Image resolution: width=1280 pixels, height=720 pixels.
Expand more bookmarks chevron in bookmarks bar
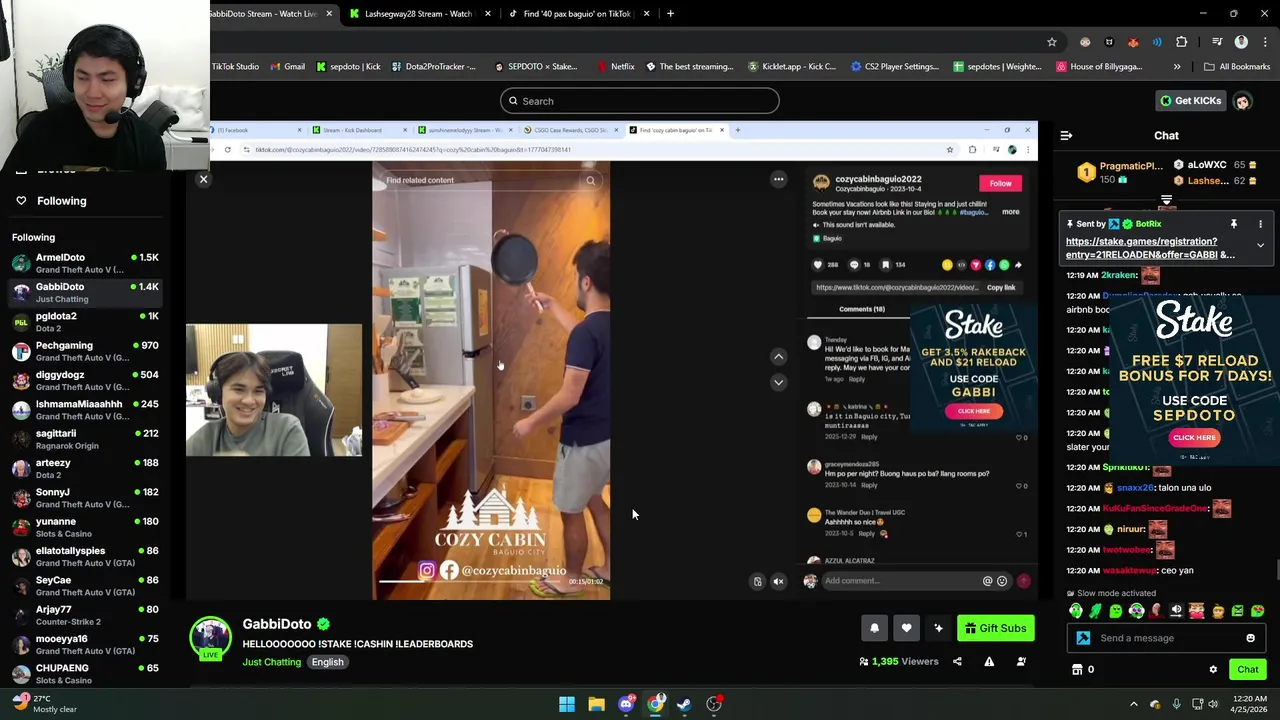[1176, 67]
